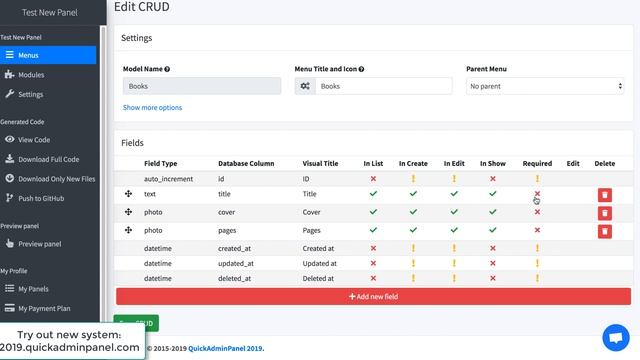Click the My Payment Plan card icon
The height and width of the screenshot is (360, 640).
(9, 308)
